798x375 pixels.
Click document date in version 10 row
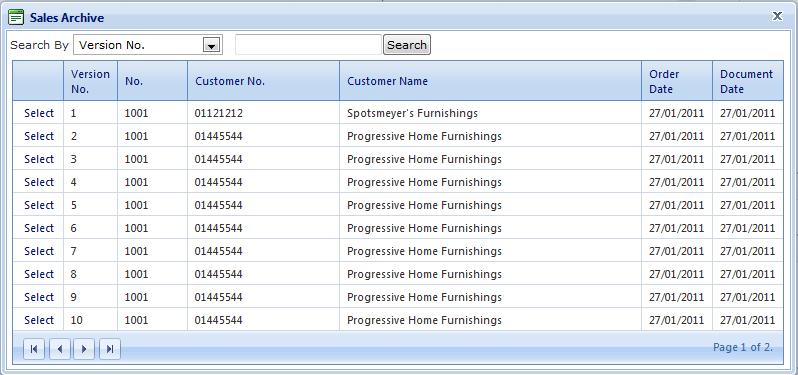[747, 320]
